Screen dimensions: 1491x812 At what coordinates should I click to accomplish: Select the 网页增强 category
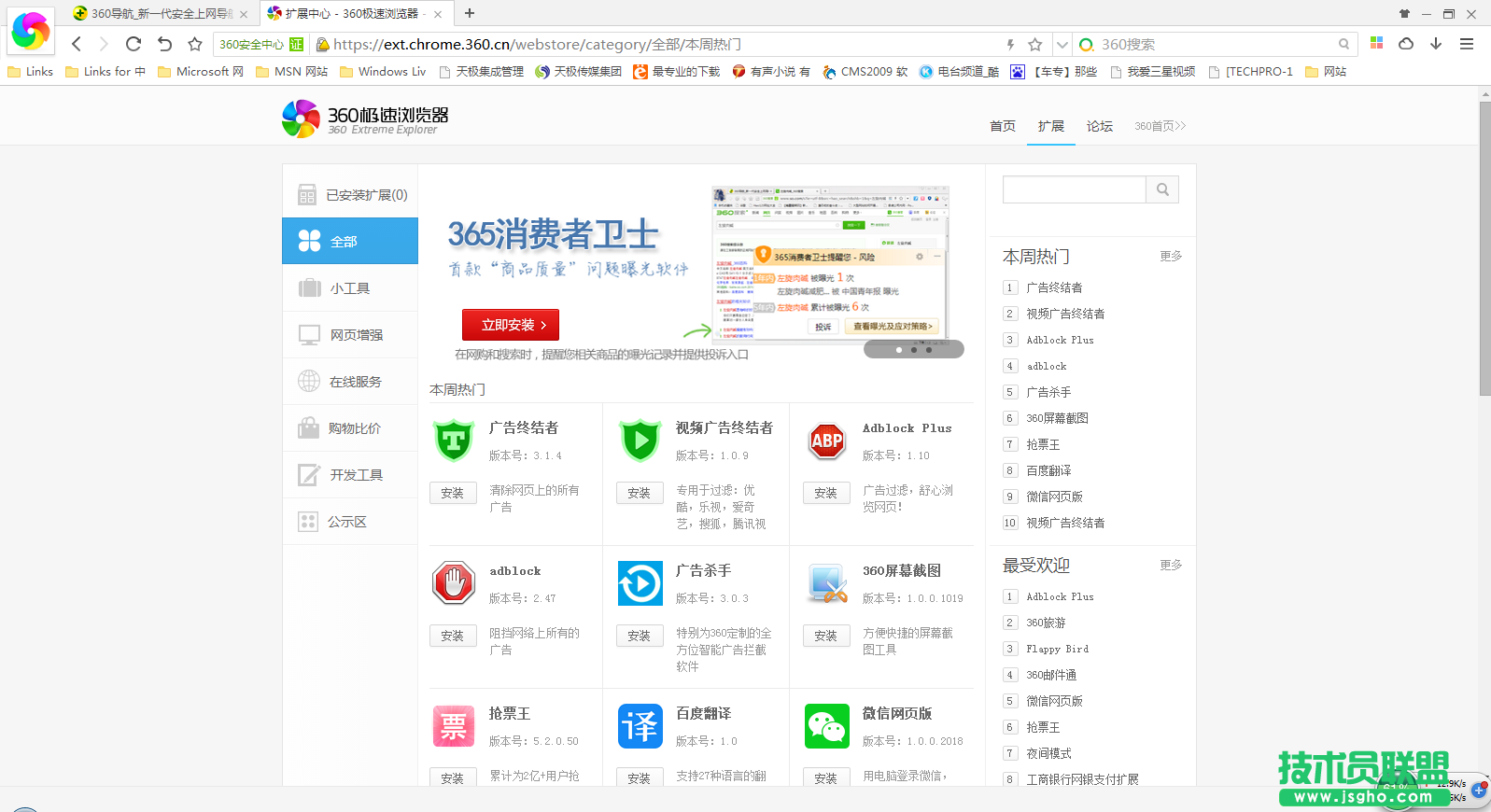coord(350,334)
